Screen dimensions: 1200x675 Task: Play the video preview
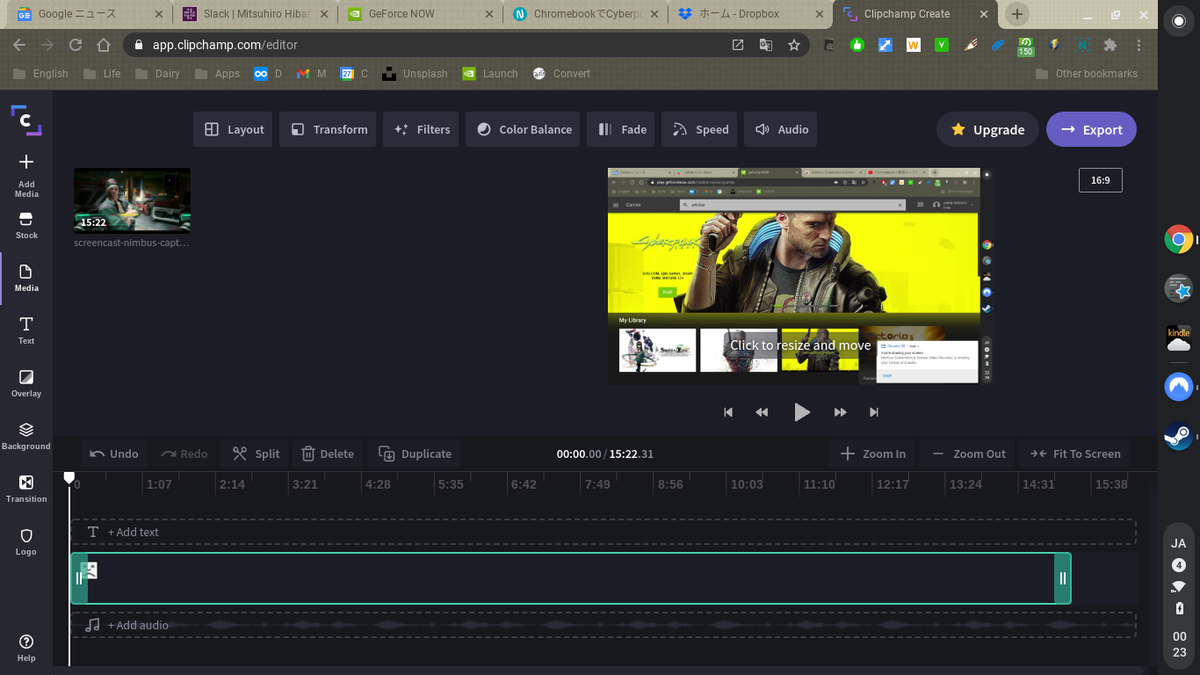tap(801, 412)
